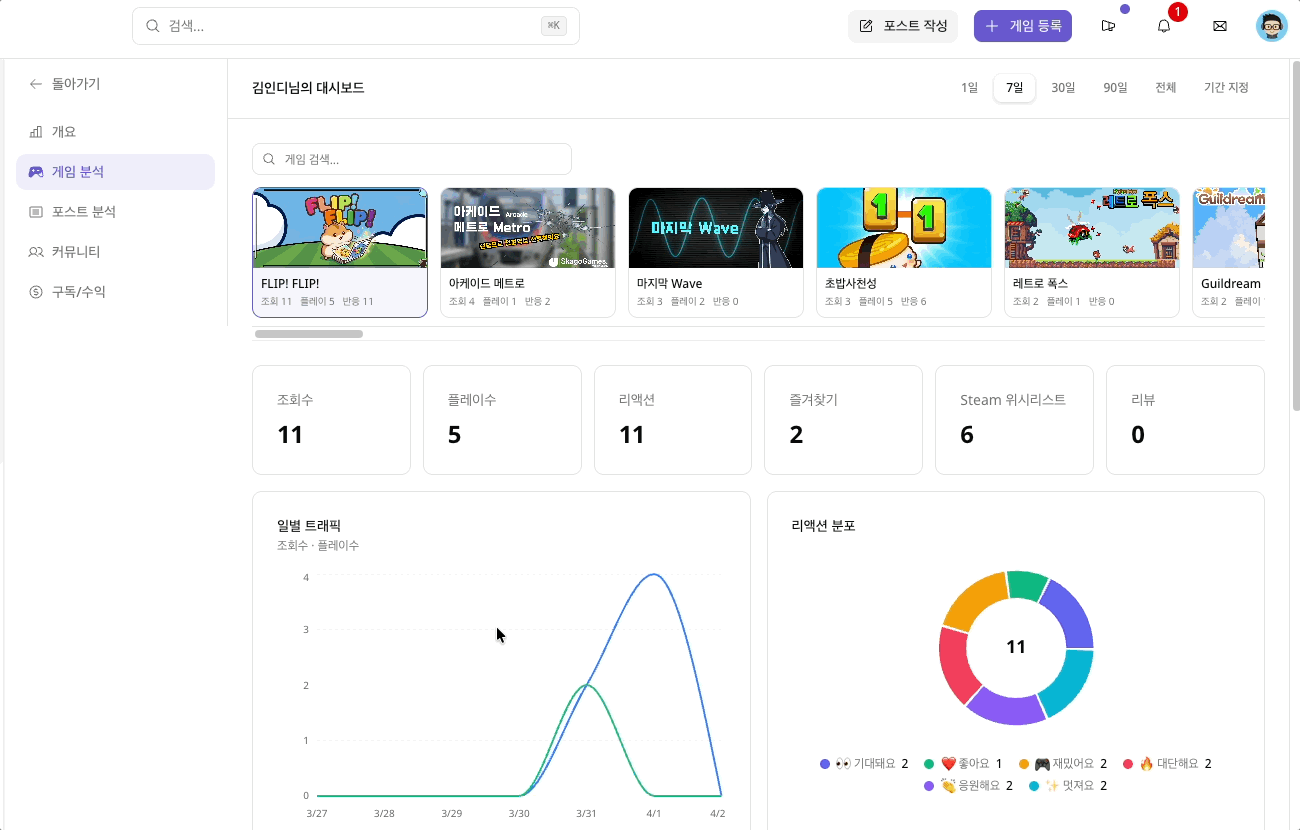Click the 포스트 작성 button
The image size is (1300, 830).
point(903,26)
